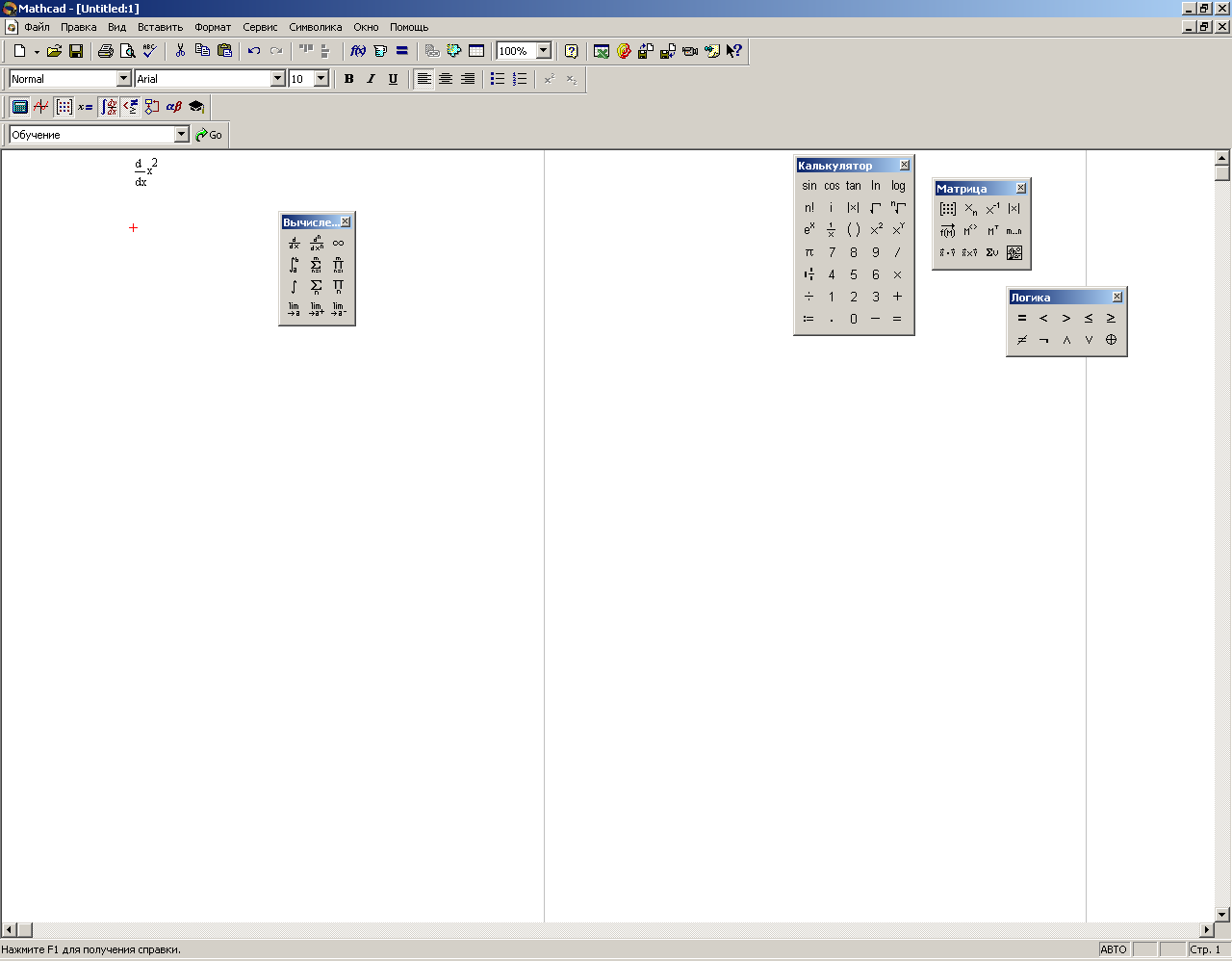Toggle align right

[468, 79]
